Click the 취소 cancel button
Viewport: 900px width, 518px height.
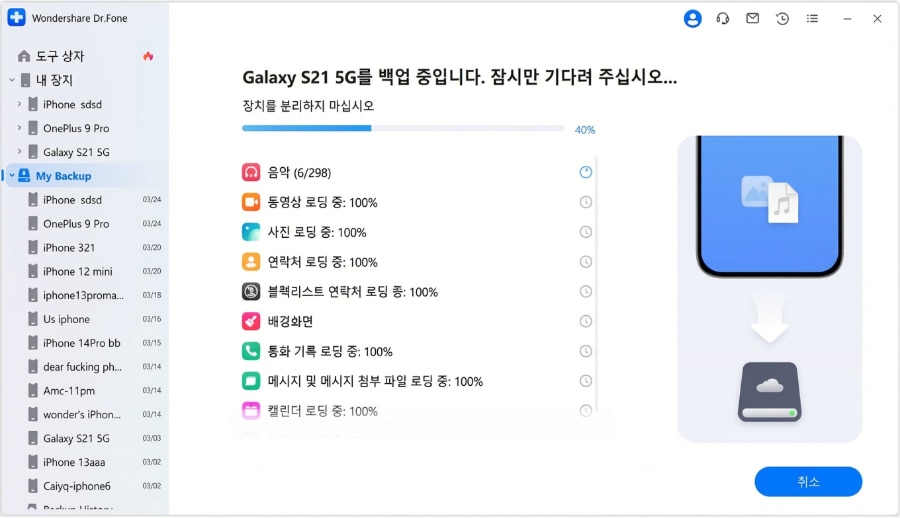(x=808, y=481)
